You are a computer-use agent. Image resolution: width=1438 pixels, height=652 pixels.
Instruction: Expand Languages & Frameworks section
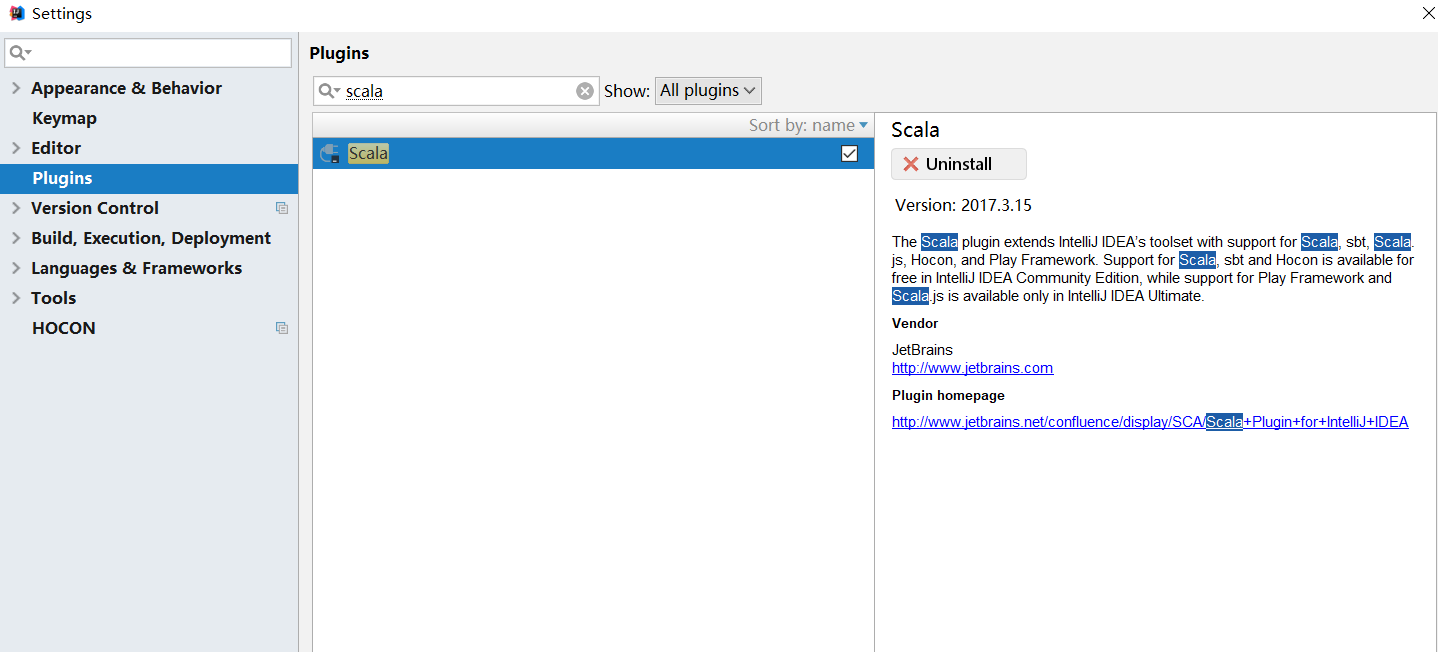click(x=15, y=268)
